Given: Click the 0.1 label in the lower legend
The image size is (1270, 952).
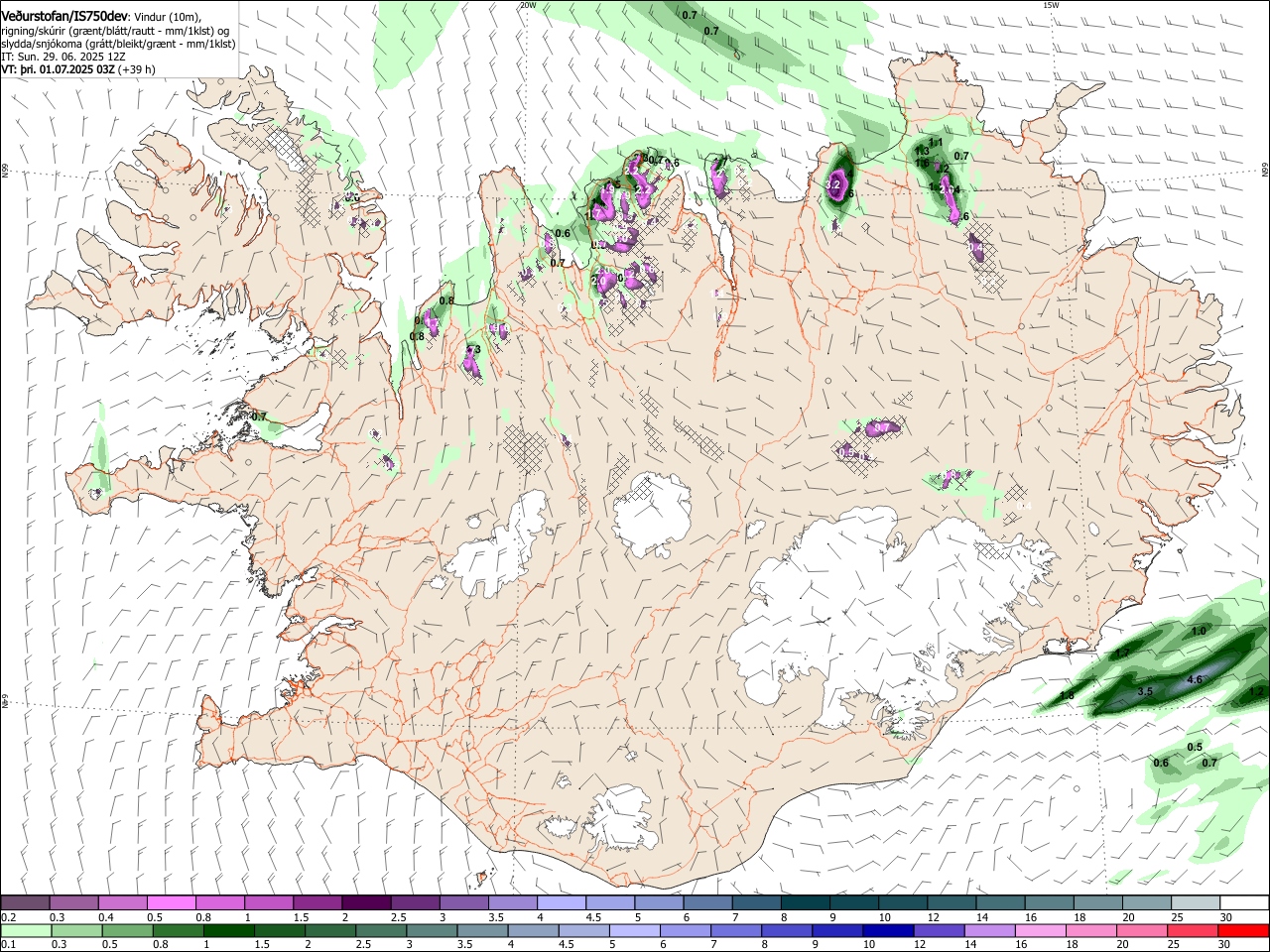Looking at the screenshot, I should (8, 945).
